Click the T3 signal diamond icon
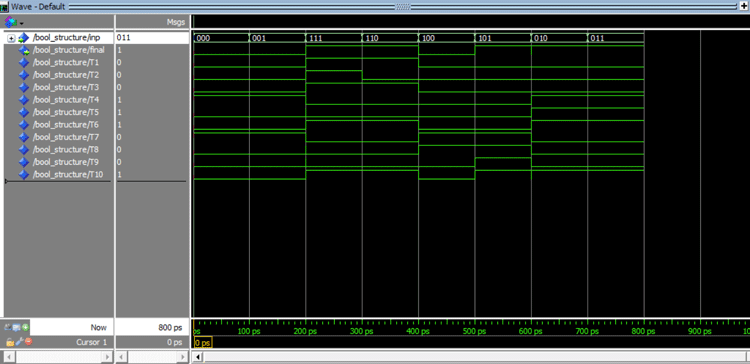 coord(23,88)
